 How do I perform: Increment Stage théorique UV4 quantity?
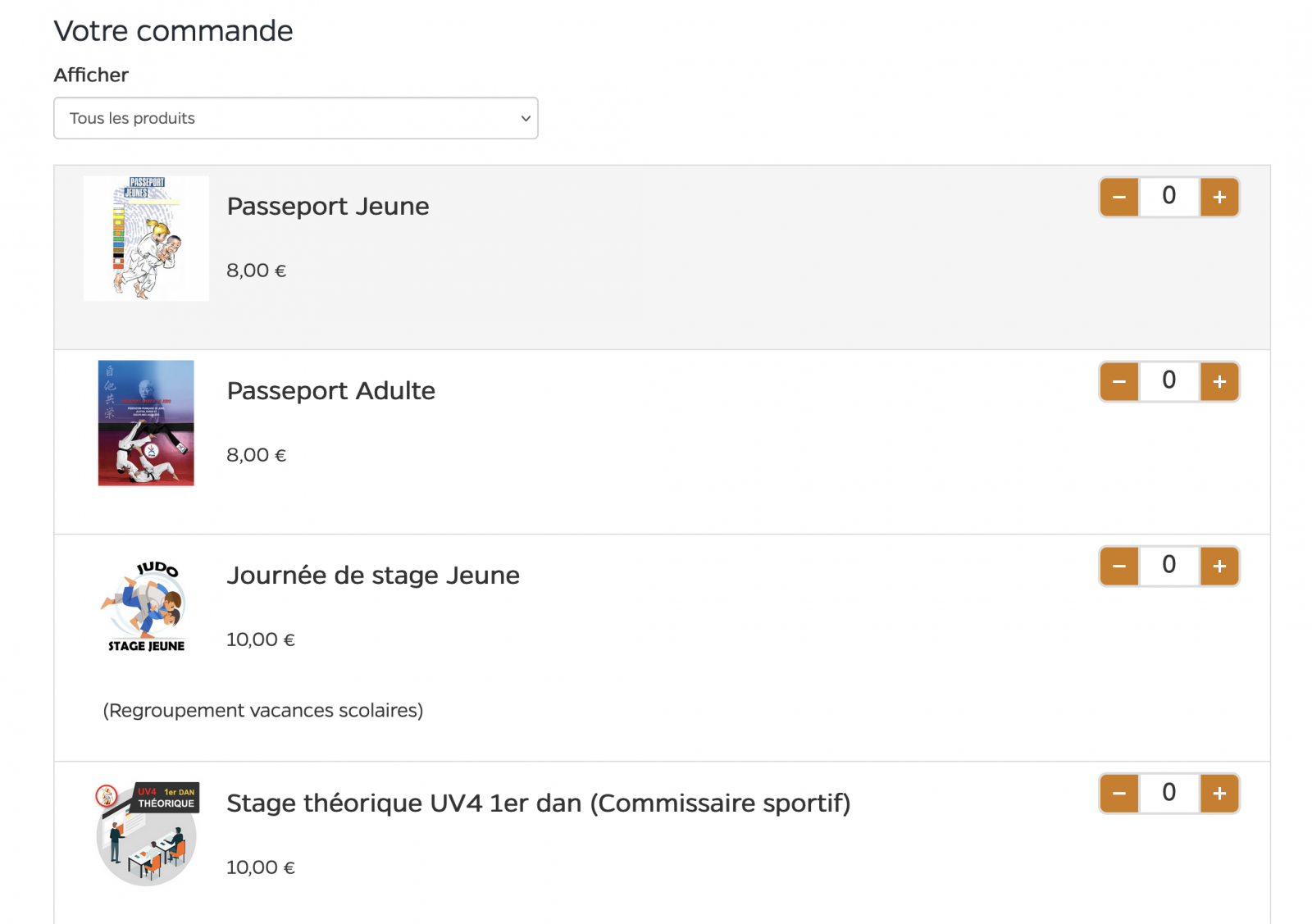[x=1219, y=794]
